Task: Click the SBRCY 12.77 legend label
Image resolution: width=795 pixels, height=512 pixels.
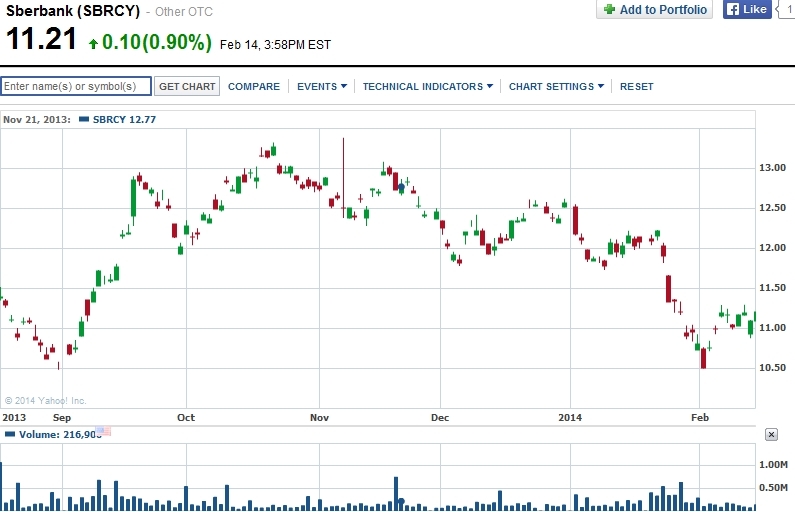Action: (x=124, y=120)
